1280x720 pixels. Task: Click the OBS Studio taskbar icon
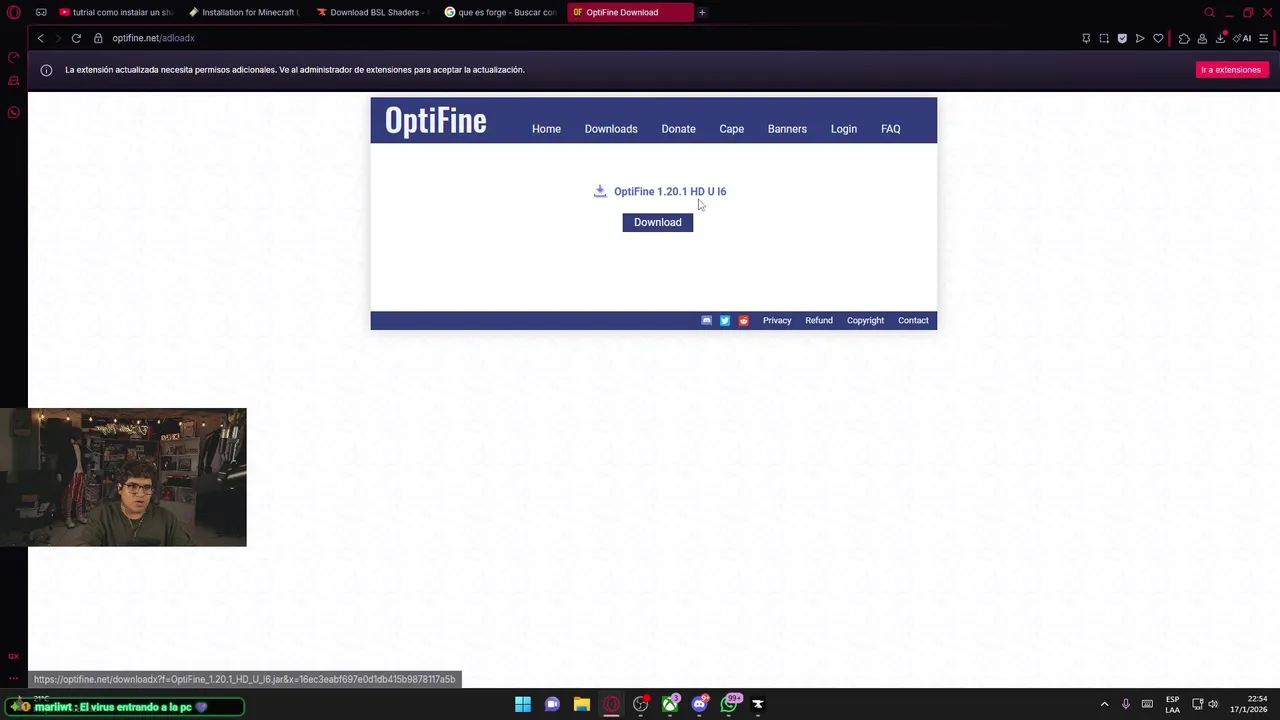tap(641, 704)
